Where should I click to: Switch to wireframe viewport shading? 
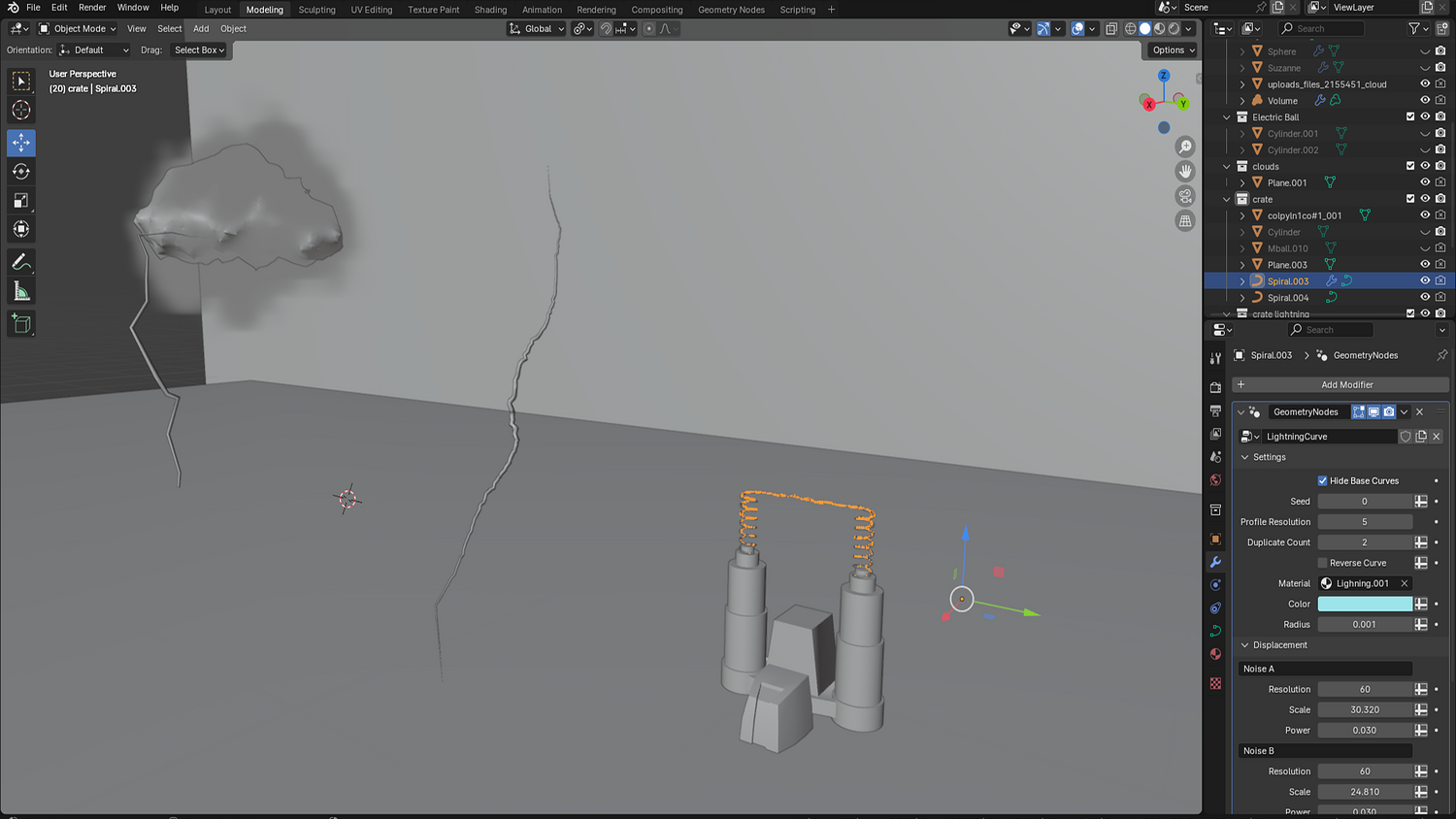(1131, 29)
